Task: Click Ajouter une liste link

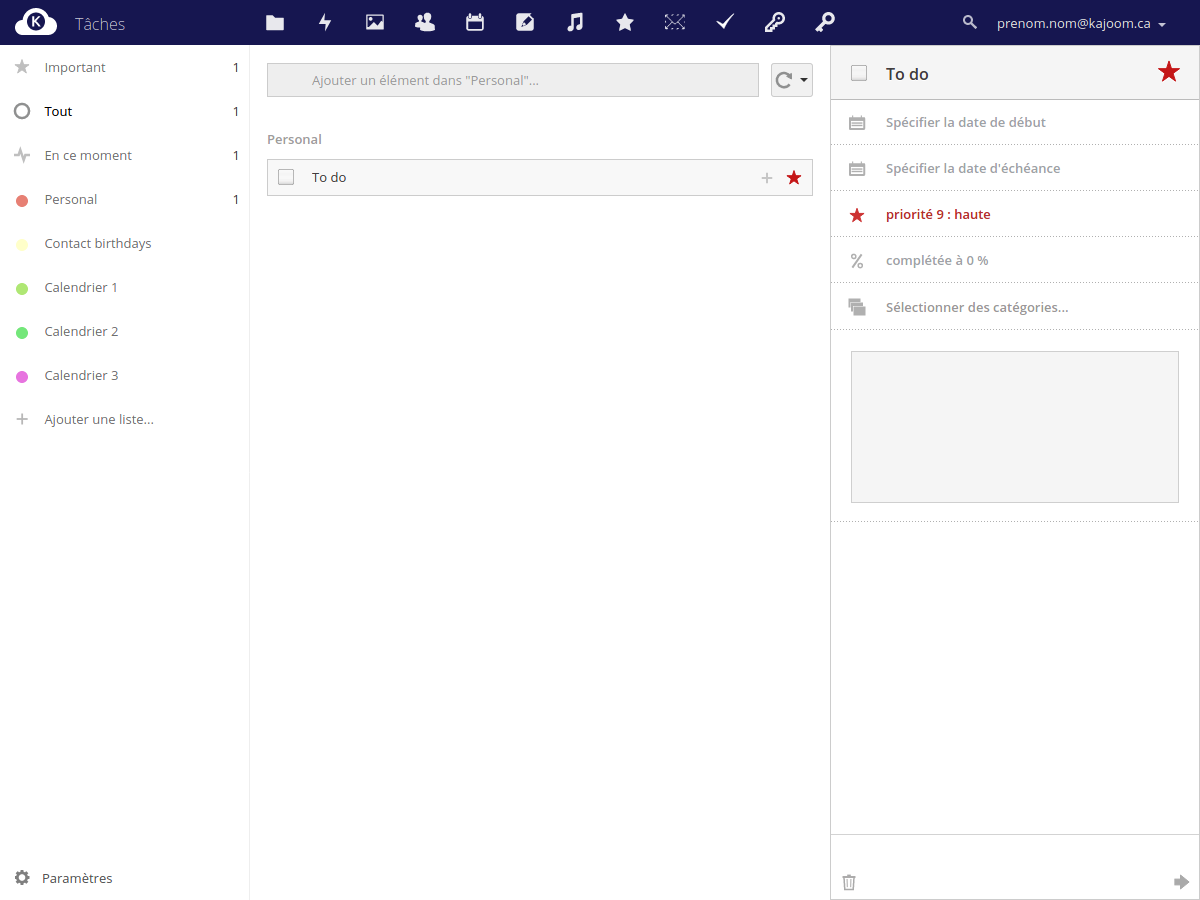Action: pos(99,419)
